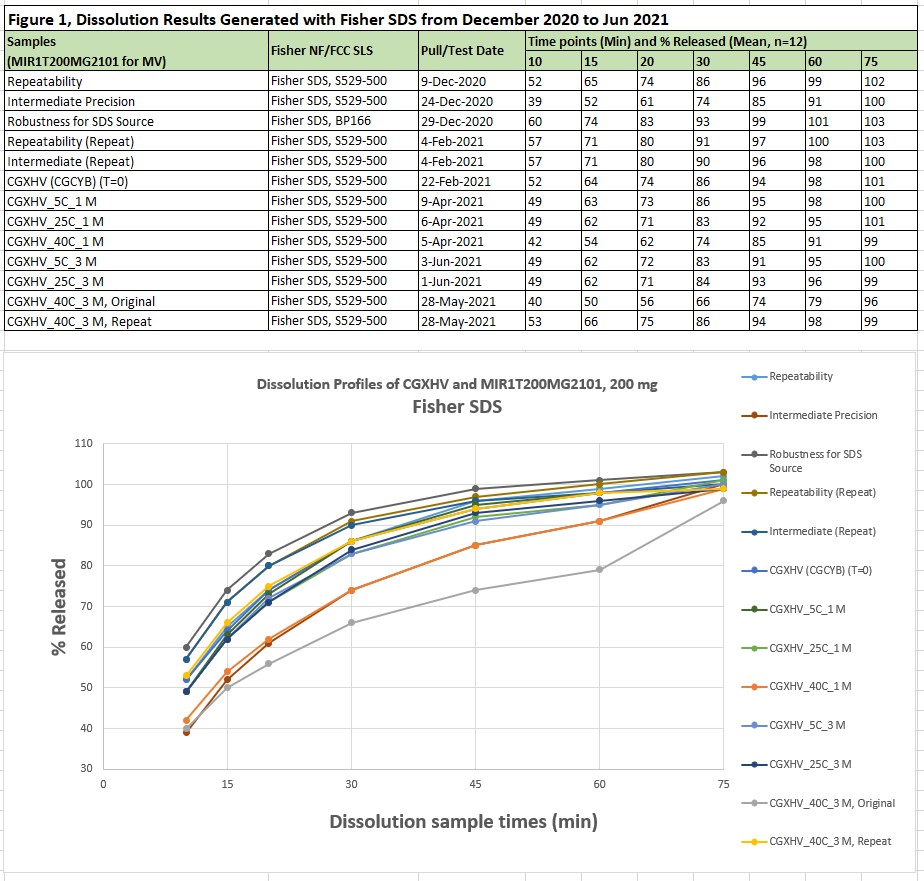Click the 'Intermediate (Repeat)' legend entry

click(808, 532)
